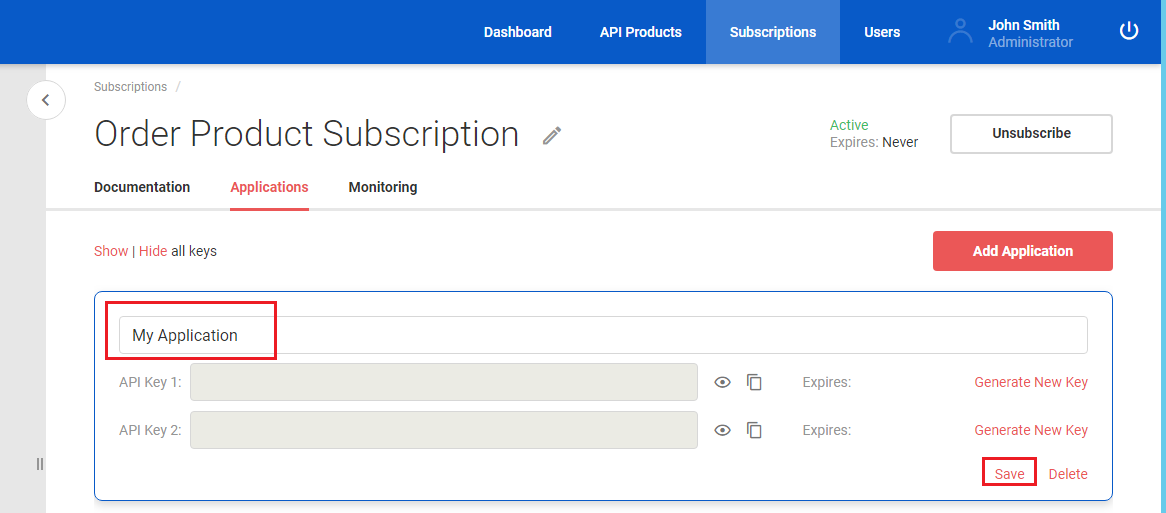The image size is (1166, 513).
Task: Copy API Key 2 to clipboard
Action: [x=754, y=430]
